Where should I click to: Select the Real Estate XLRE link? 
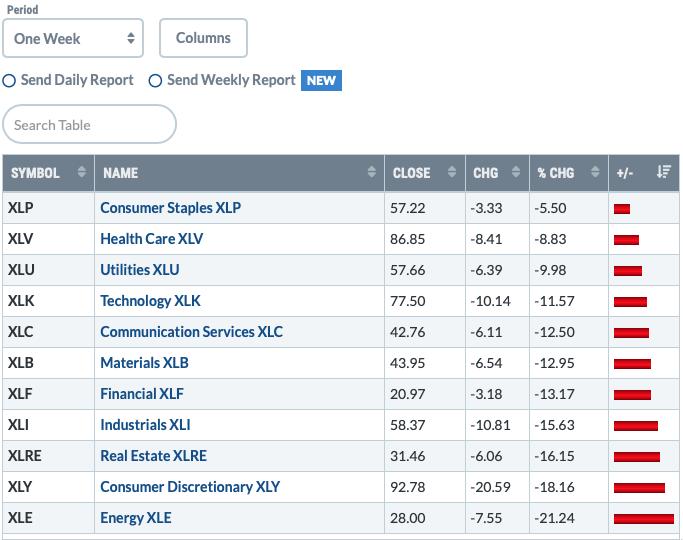pyautogui.click(x=153, y=456)
